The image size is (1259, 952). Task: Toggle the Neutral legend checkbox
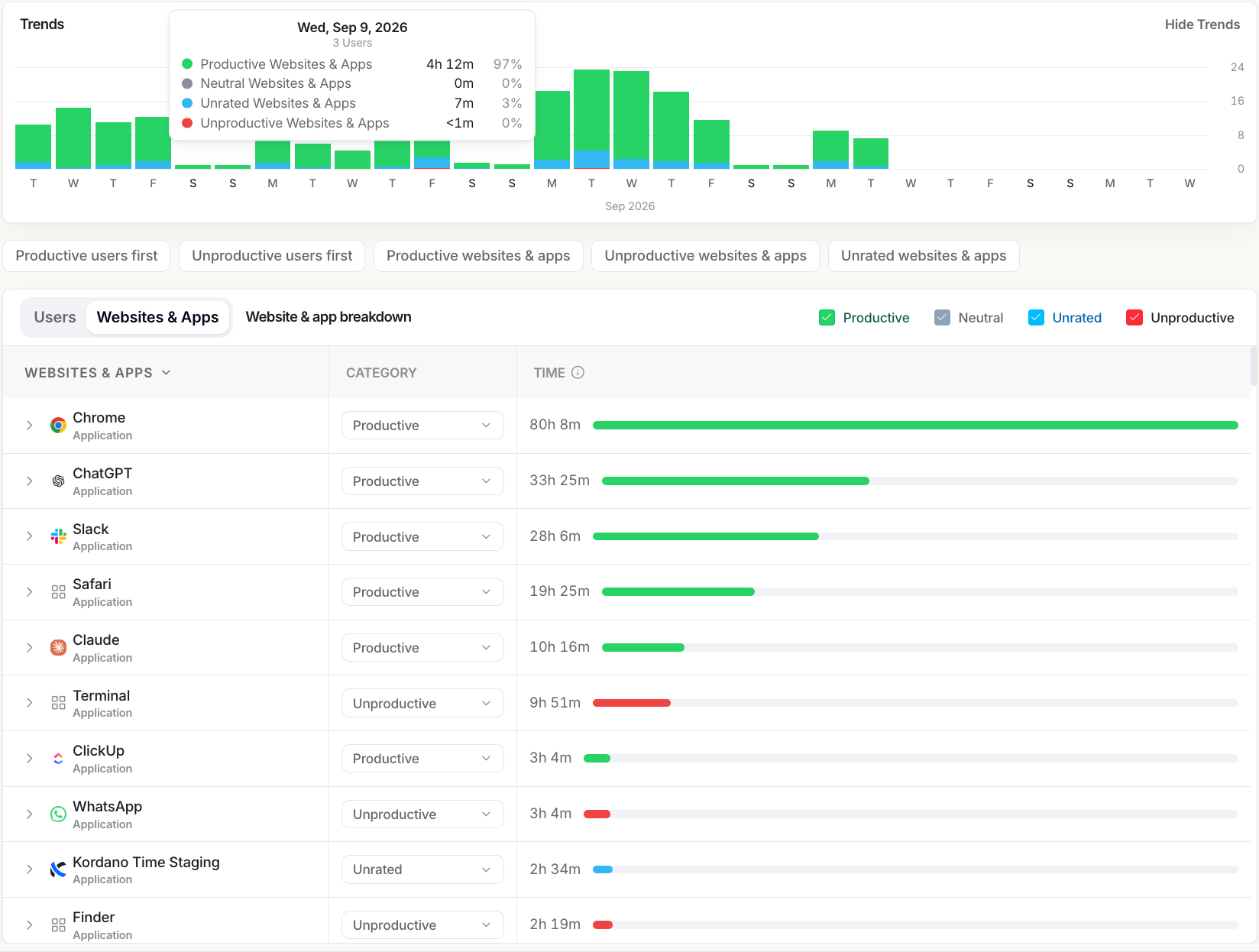[943, 318]
